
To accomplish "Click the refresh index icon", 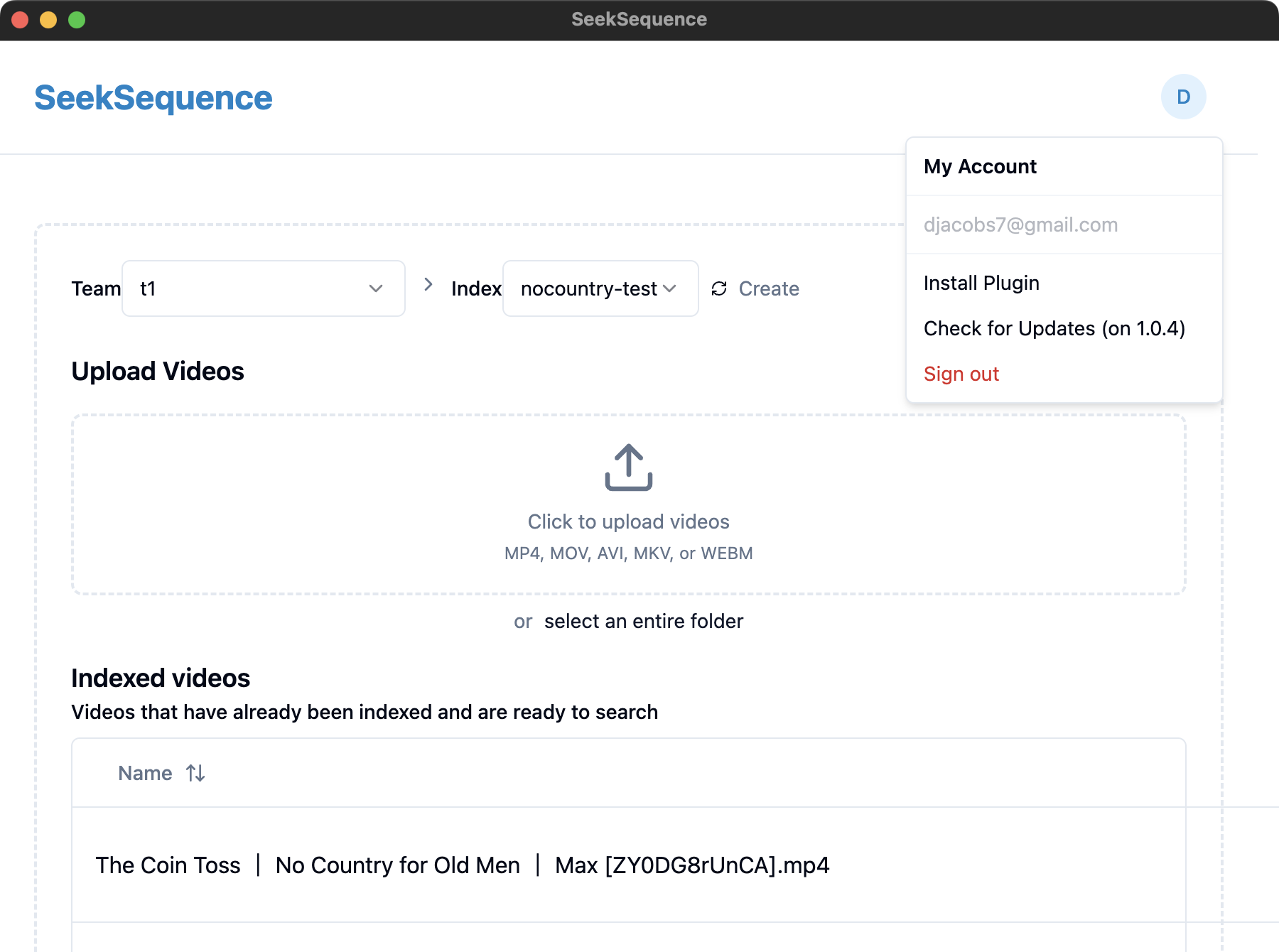I will (x=719, y=288).
